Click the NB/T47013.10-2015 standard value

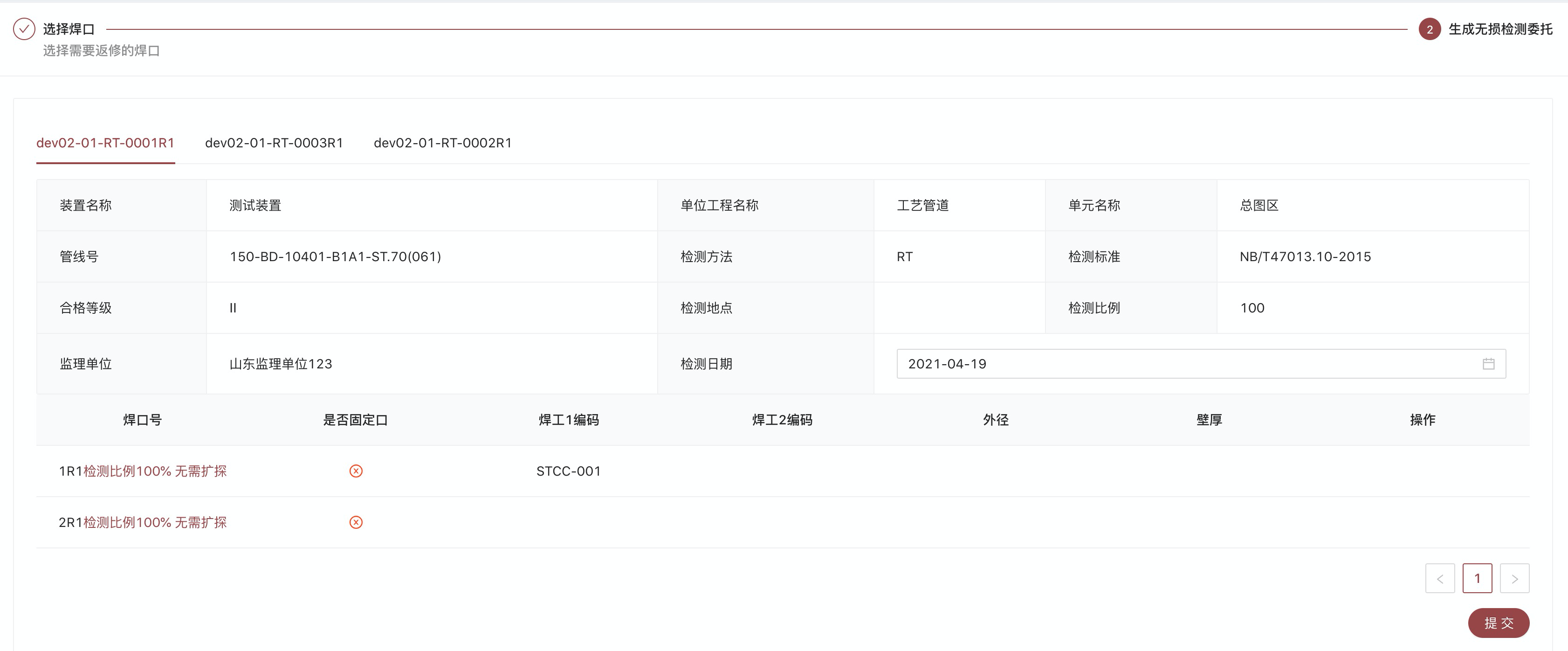(x=1305, y=256)
